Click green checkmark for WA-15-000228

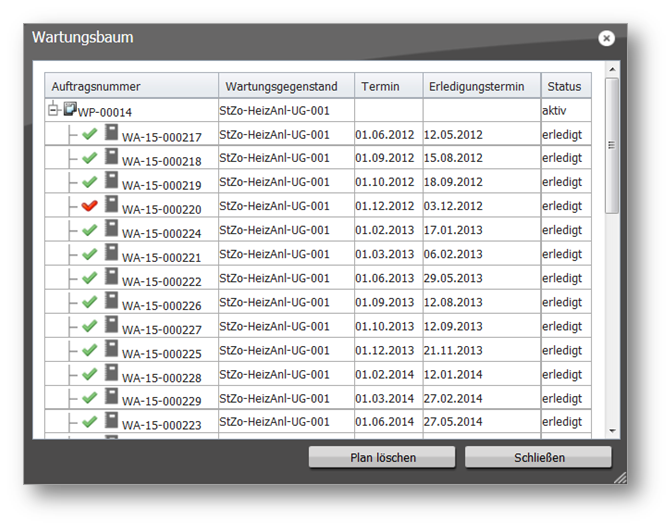[x=89, y=374]
